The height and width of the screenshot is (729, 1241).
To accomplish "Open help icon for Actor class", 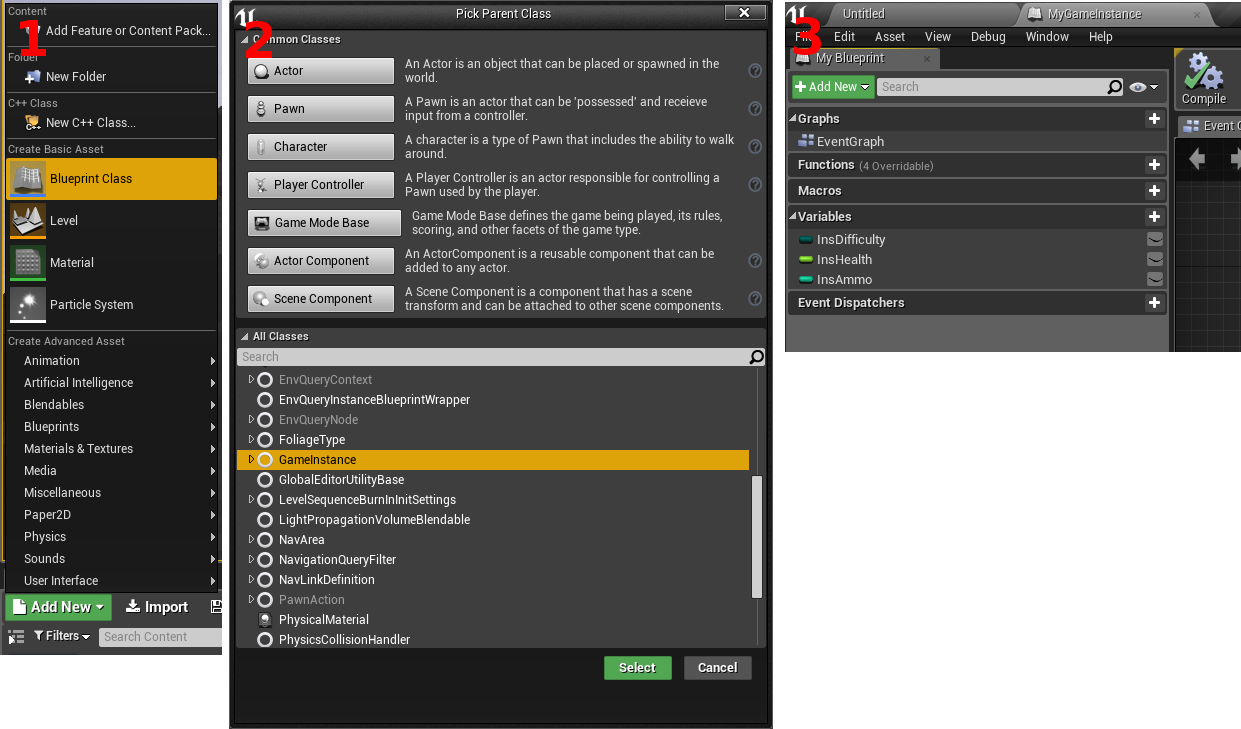I will point(755,71).
